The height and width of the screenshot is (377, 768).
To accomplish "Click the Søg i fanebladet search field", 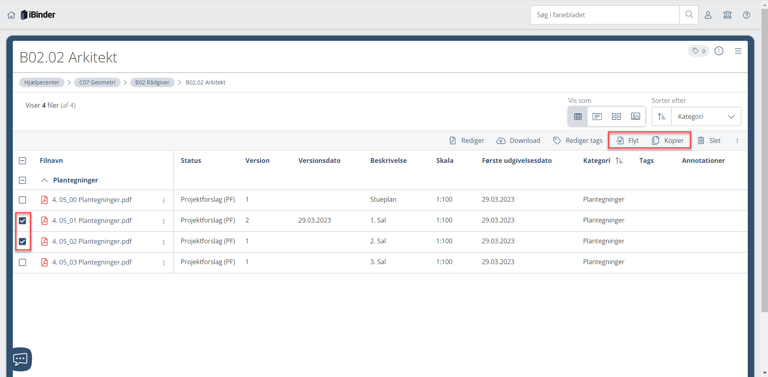I will point(605,15).
